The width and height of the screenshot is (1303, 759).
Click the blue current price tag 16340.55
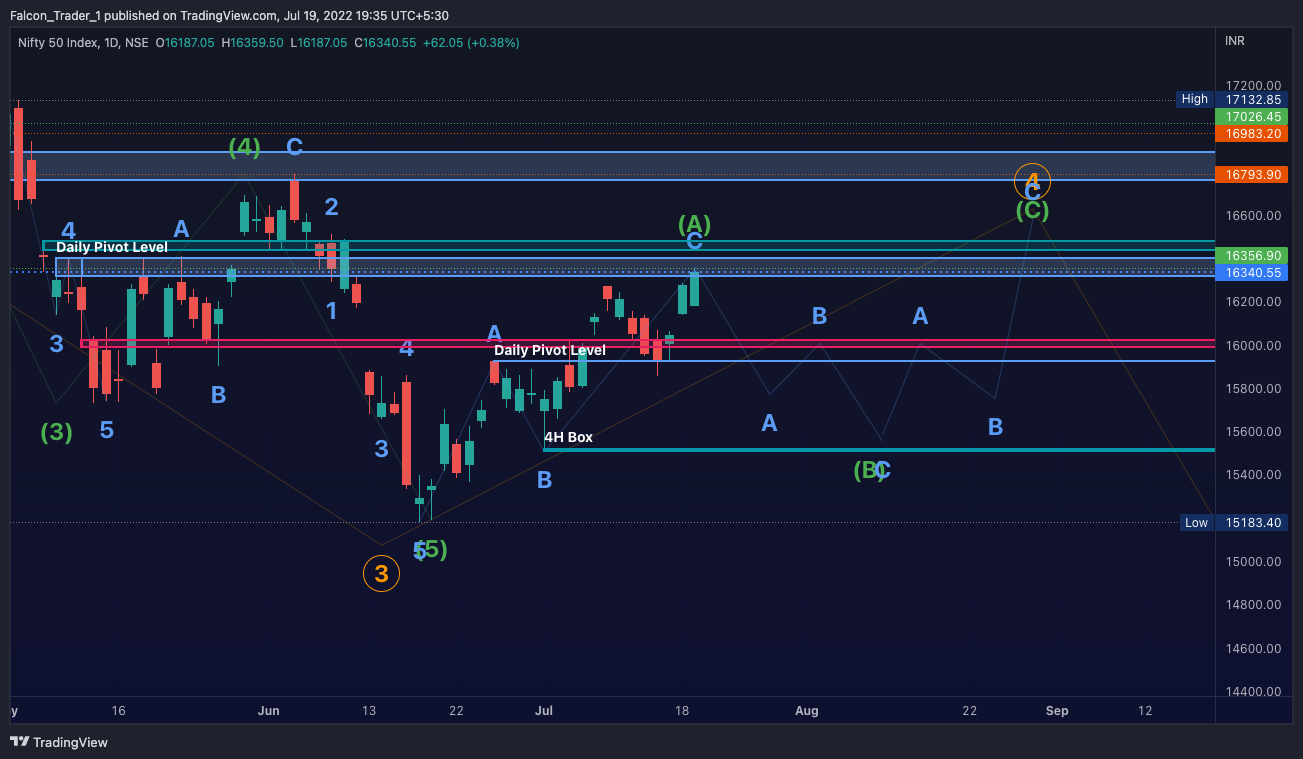pyautogui.click(x=1253, y=272)
